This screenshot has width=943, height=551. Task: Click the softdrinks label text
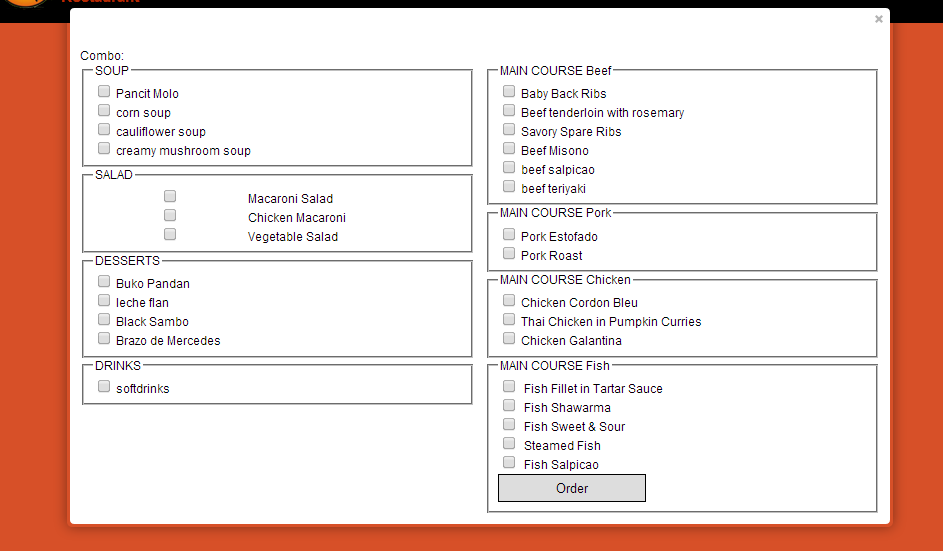click(143, 389)
